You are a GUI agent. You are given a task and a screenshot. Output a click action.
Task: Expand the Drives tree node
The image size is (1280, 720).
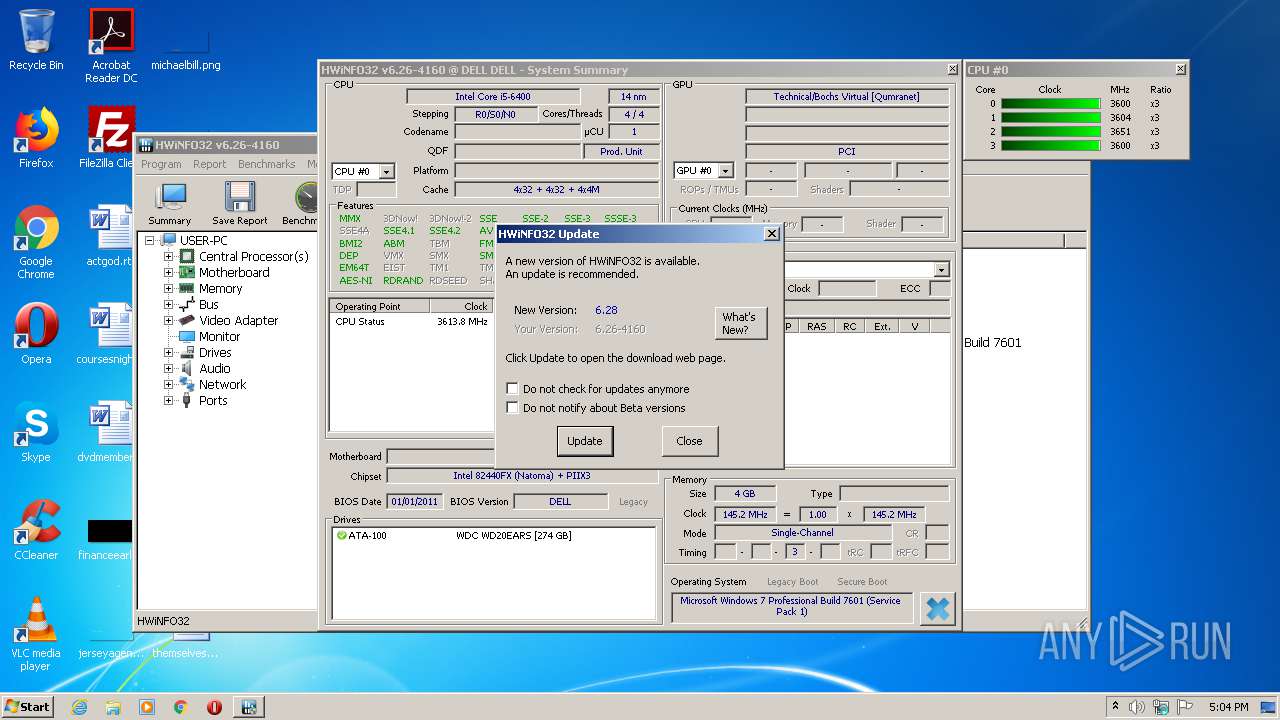point(169,353)
